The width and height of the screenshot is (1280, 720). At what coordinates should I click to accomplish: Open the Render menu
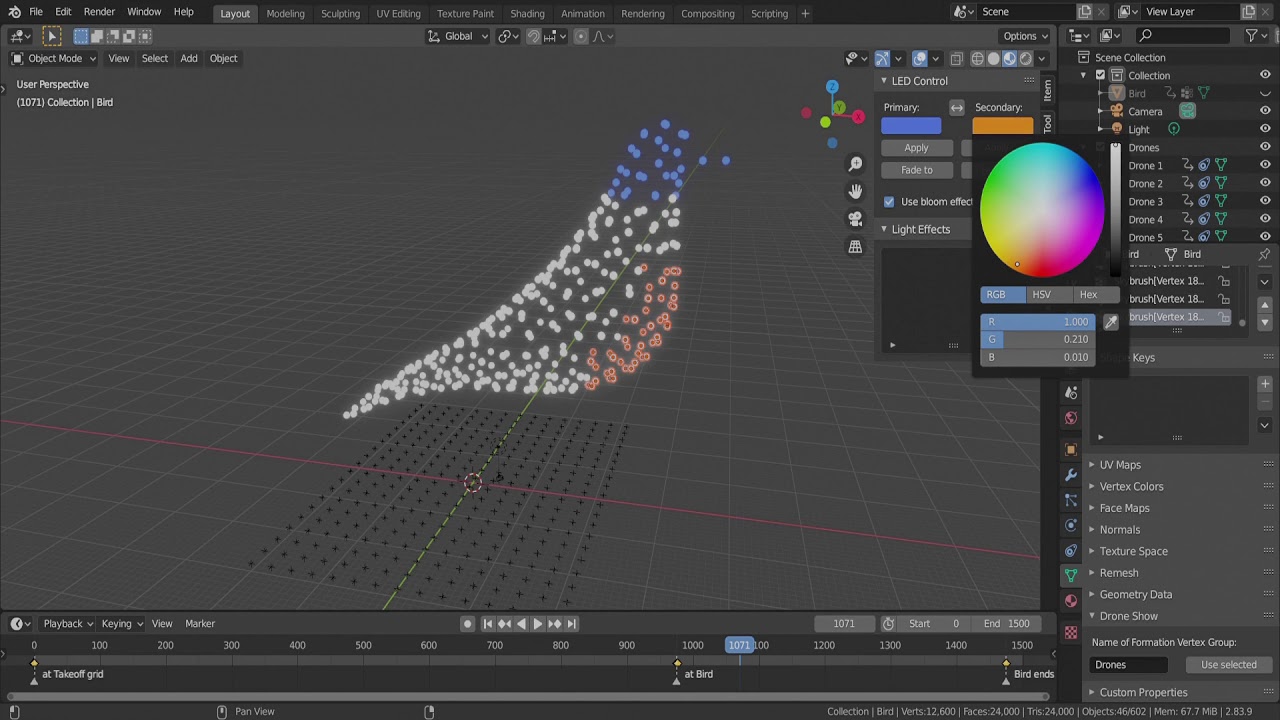(x=99, y=12)
